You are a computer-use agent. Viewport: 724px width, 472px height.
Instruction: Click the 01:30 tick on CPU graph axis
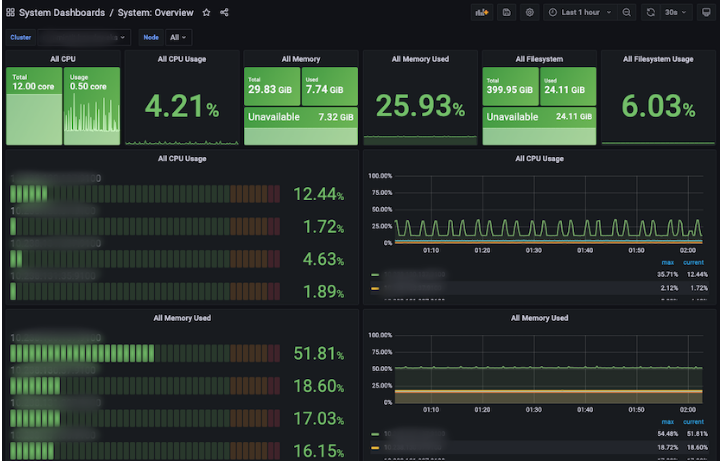tap(534, 250)
